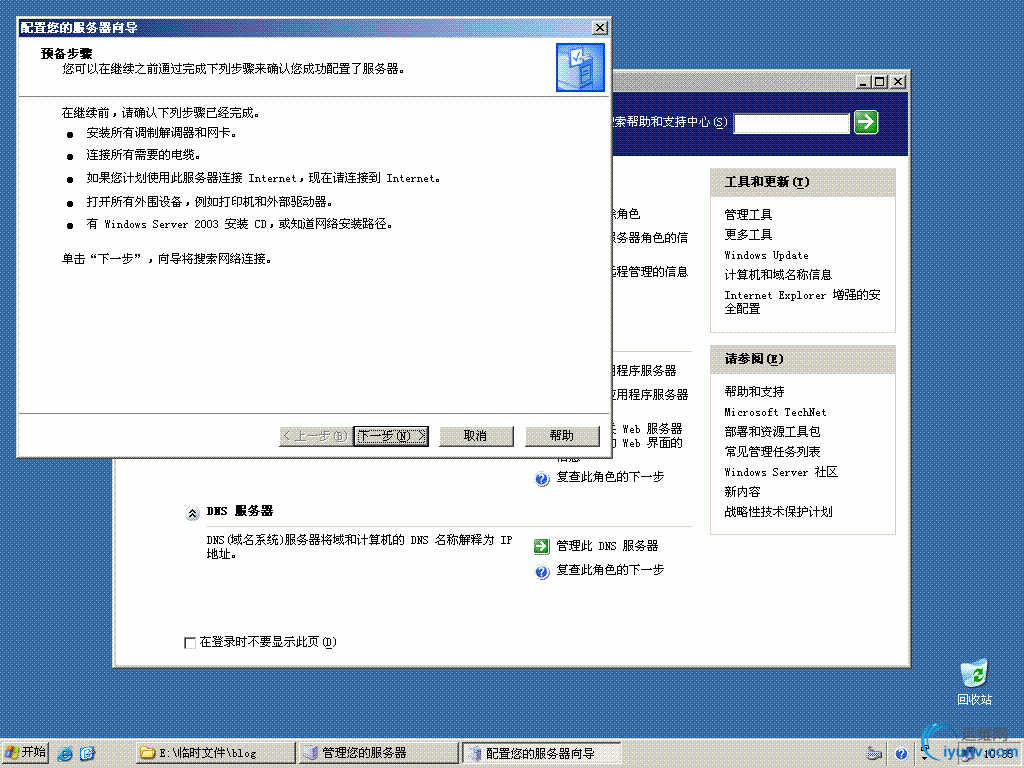The image size is (1024, 768).
Task: Open 更多工具 link
Action: pyautogui.click(x=748, y=234)
